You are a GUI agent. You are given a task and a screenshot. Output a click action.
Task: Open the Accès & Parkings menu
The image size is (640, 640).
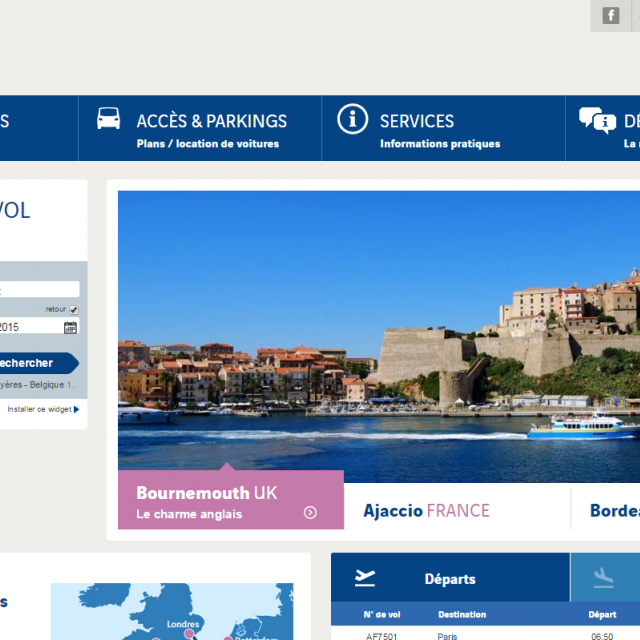211,121
